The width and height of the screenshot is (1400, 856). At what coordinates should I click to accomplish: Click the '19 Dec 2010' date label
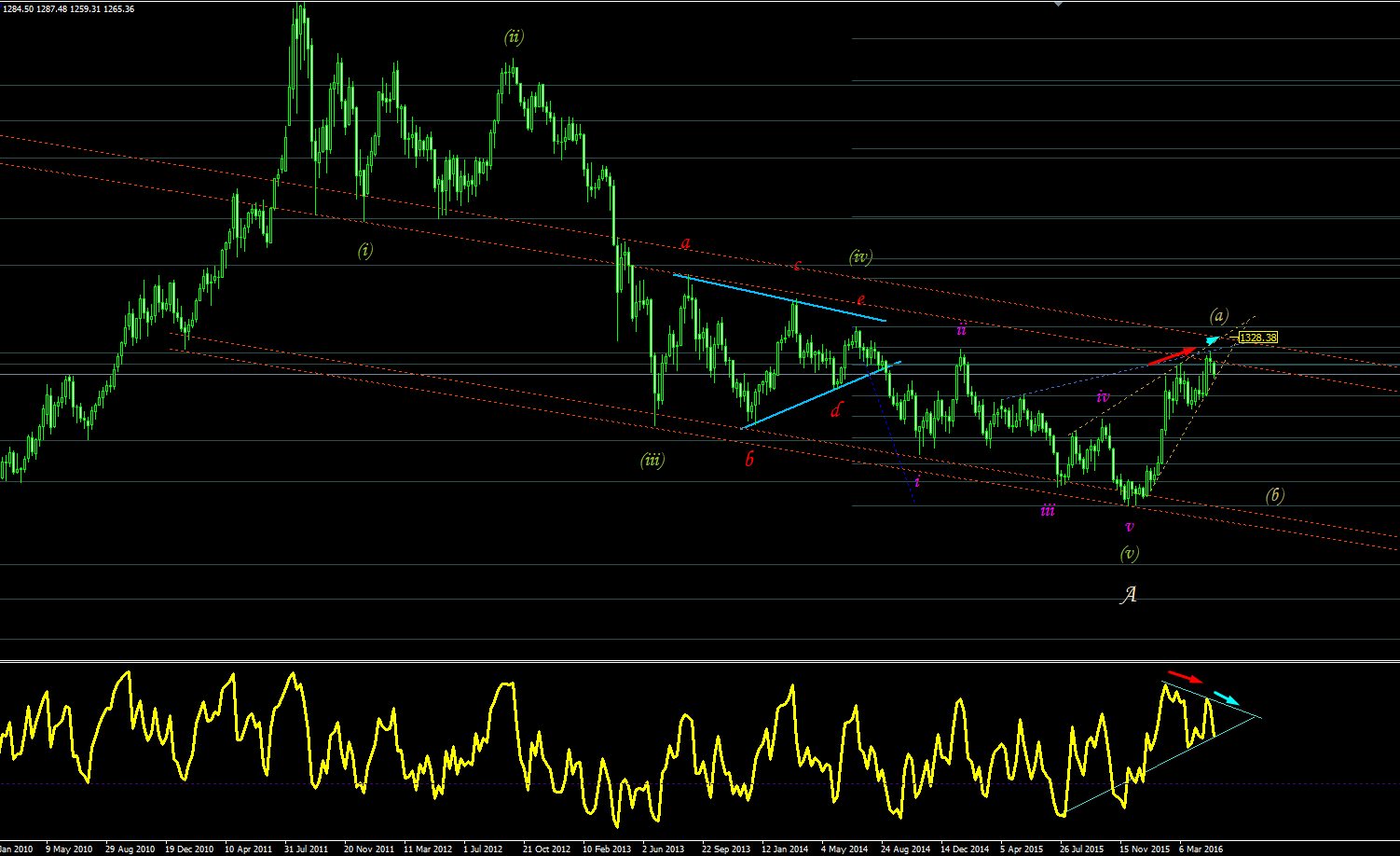189,849
